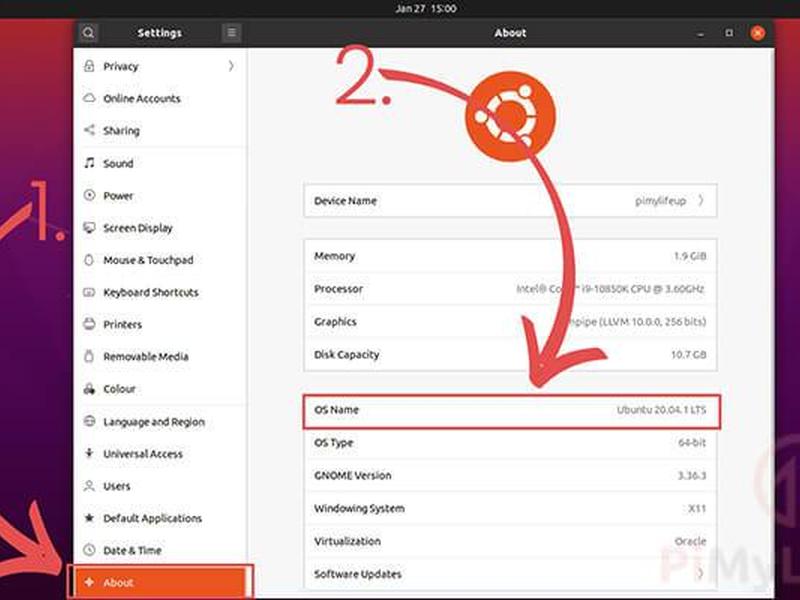Click the Privacy lock icon
The width and height of the screenshot is (800, 600).
point(89,66)
